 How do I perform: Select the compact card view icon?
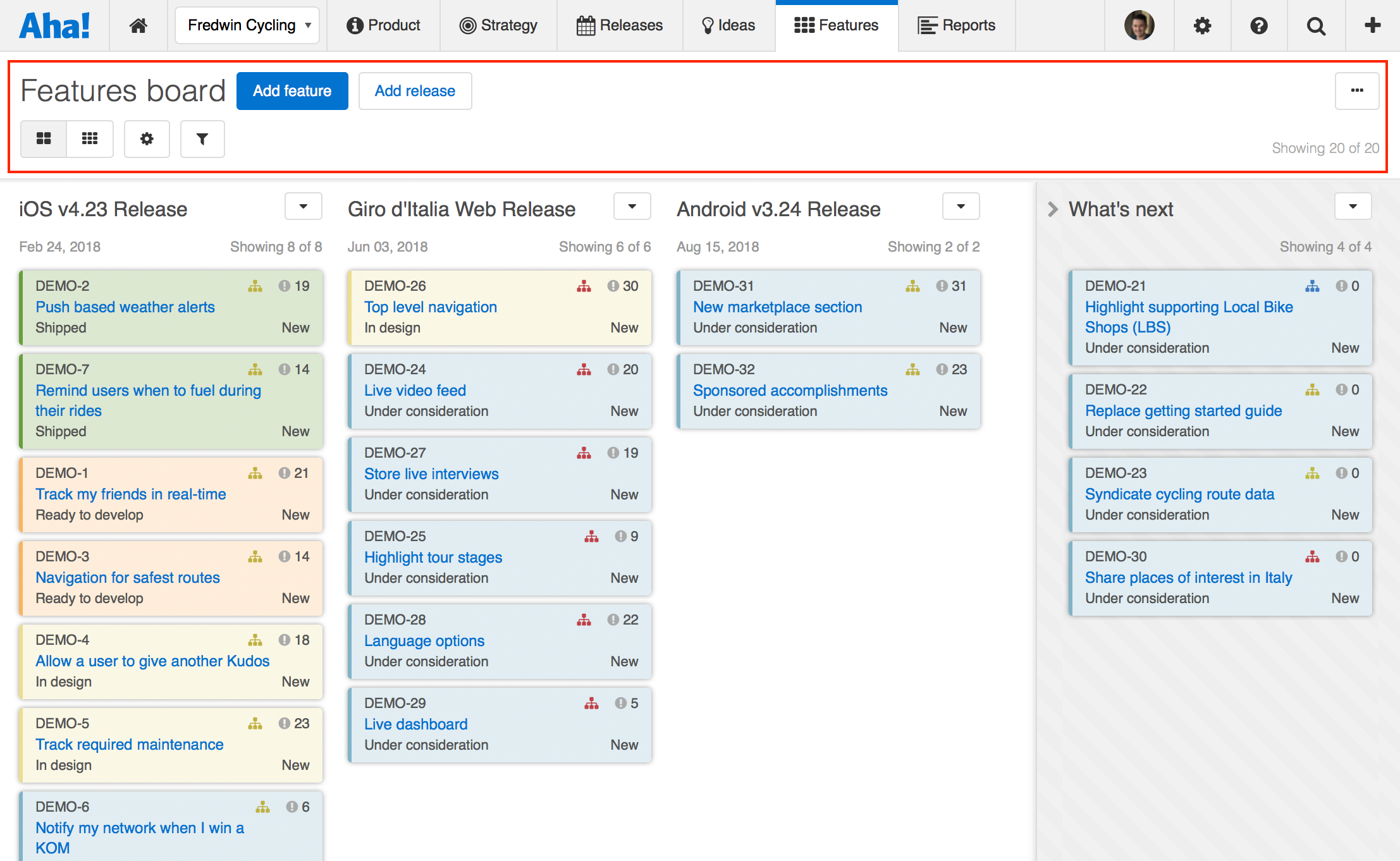click(x=90, y=138)
